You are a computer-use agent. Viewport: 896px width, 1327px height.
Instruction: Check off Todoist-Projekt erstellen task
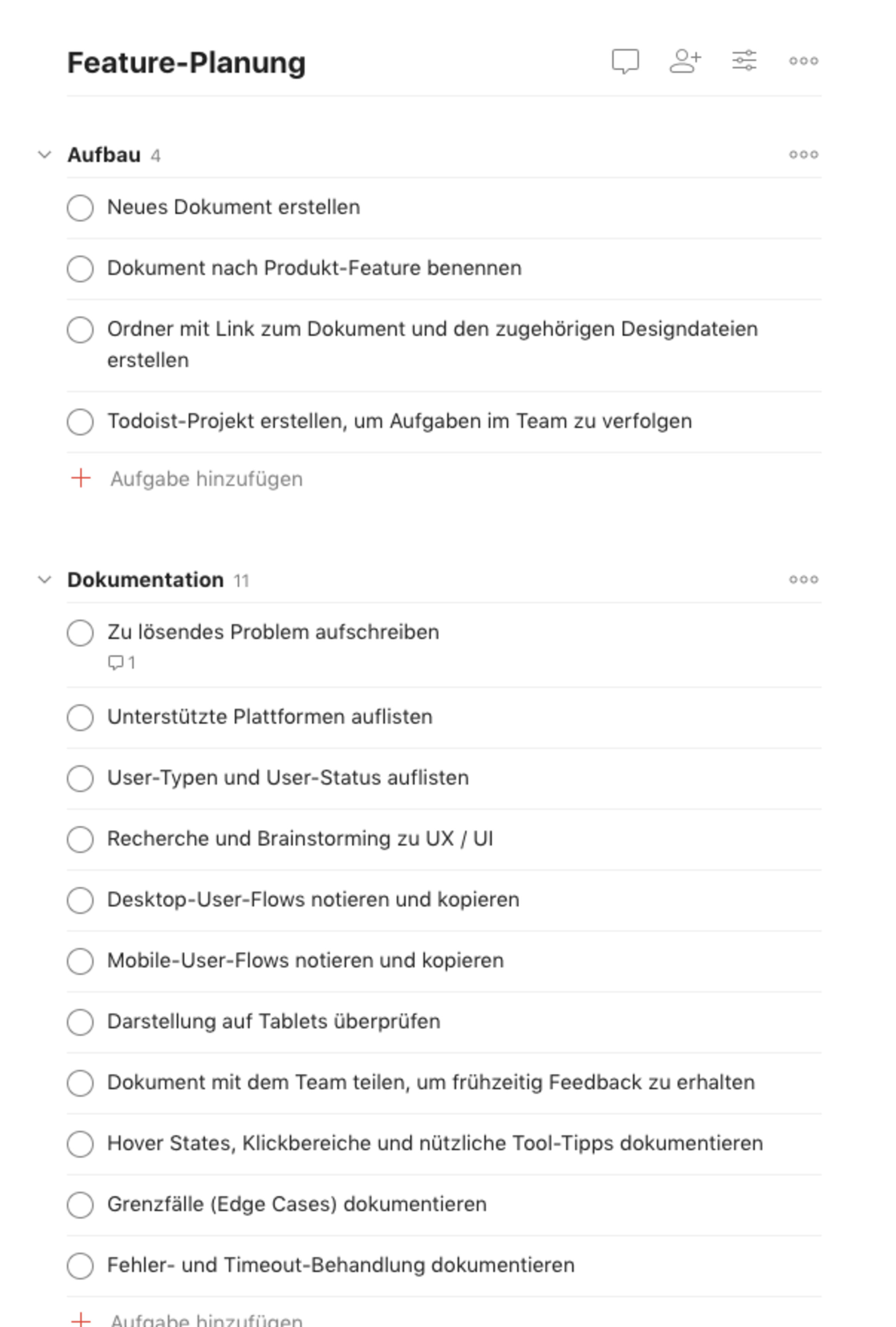tap(81, 421)
